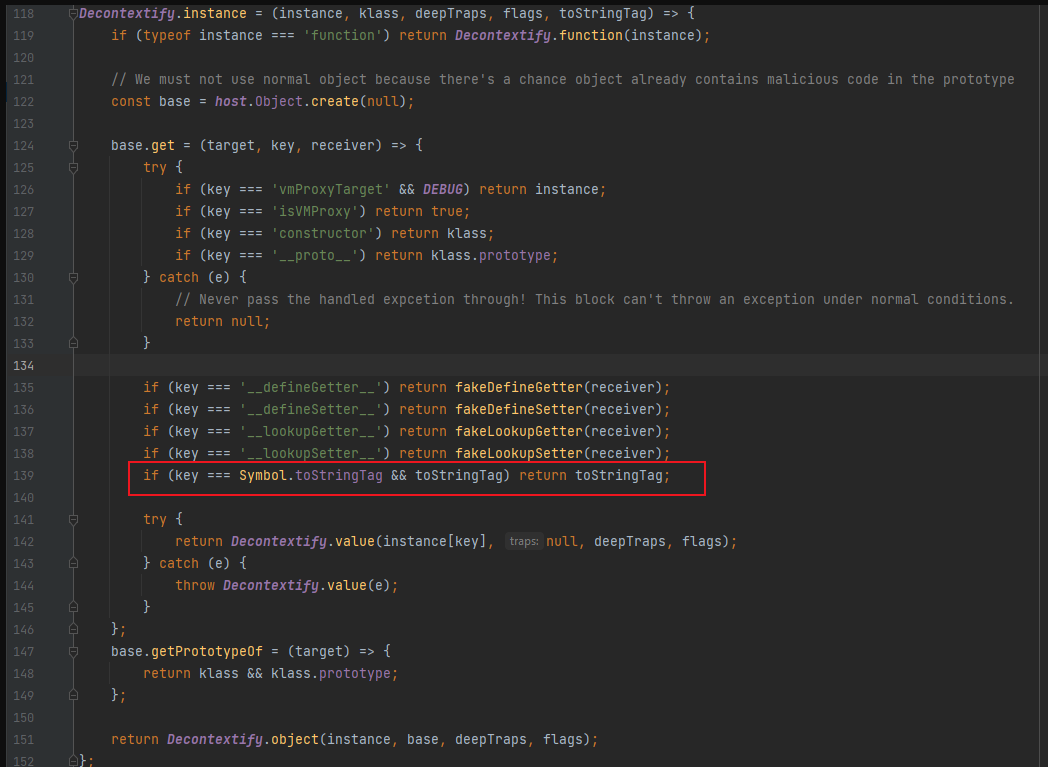Viewport: 1048px width, 767px height.
Task: Collapse the Decontextify.instance function fold at line 118
Action: point(74,13)
